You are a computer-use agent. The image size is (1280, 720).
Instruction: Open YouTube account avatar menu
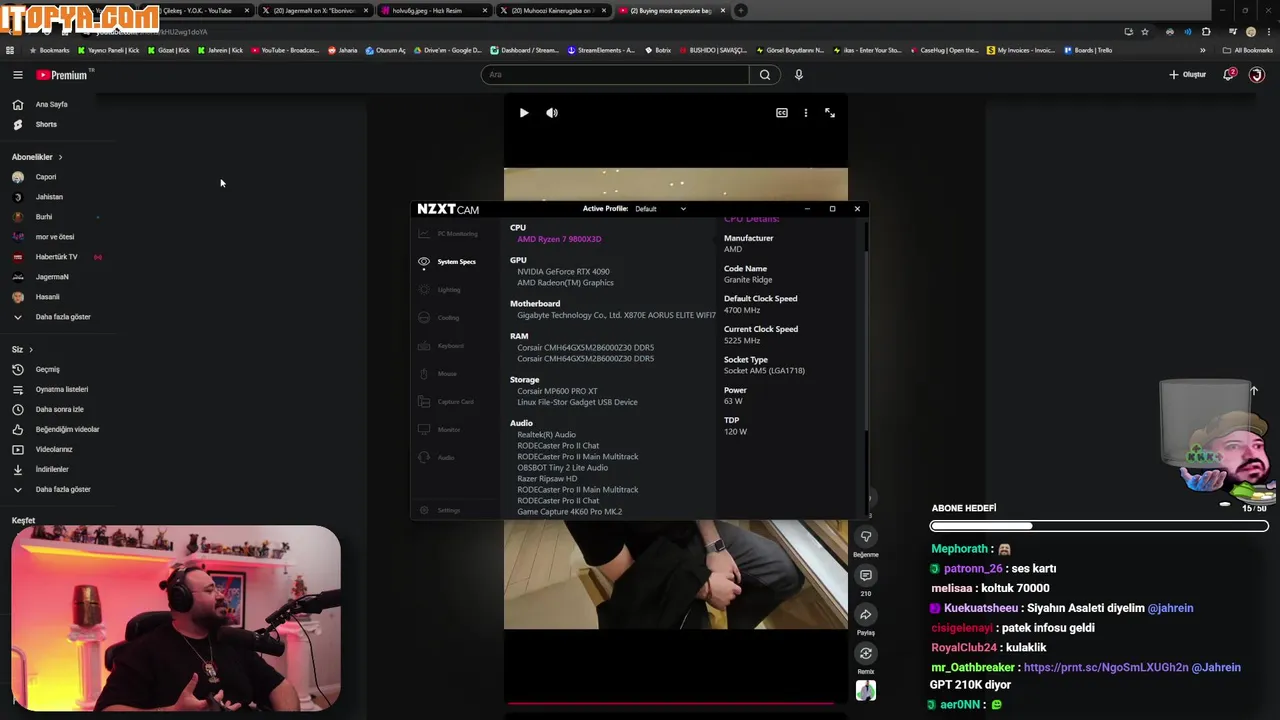coord(1257,75)
